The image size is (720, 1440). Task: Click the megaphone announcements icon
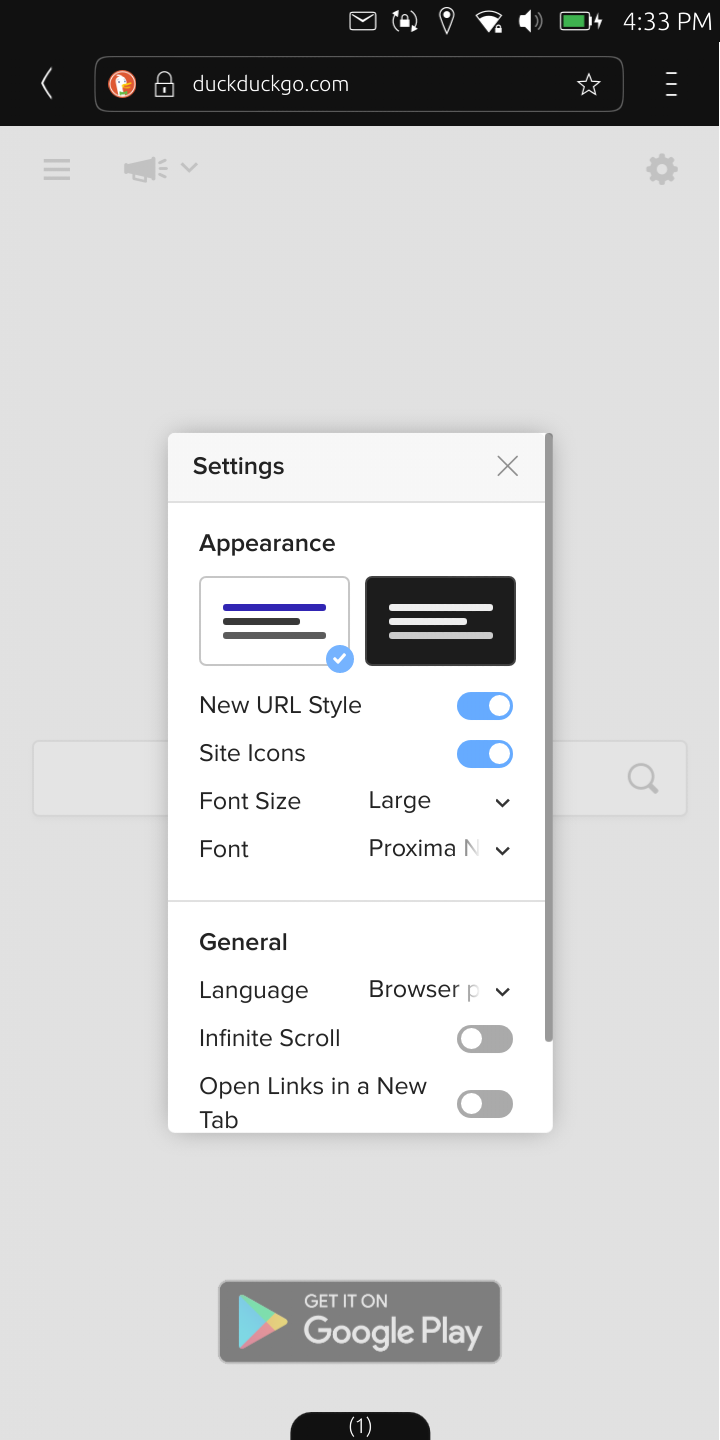(x=146, y=169)
